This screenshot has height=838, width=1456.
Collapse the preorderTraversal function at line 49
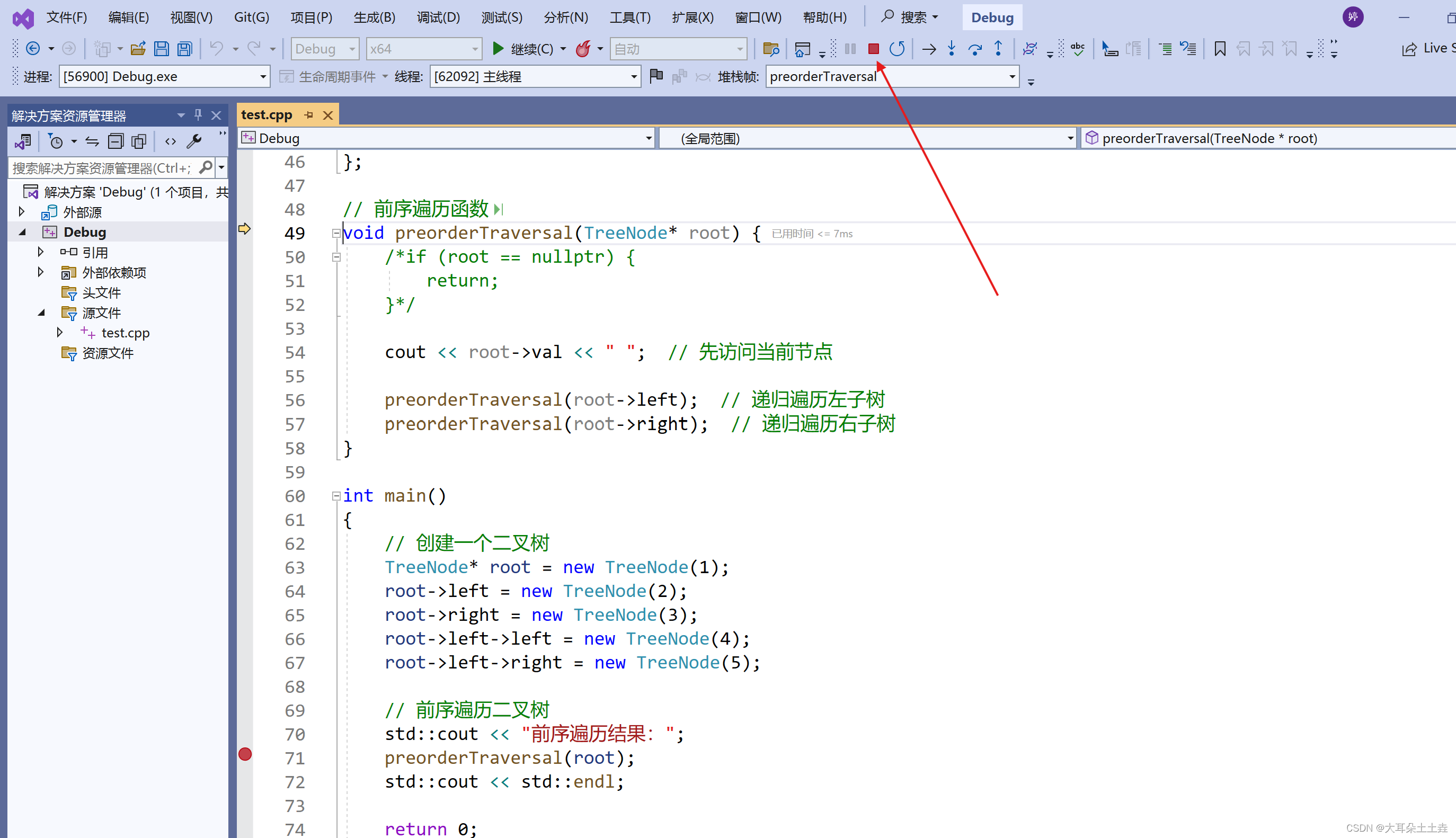click(x=336, y=233)
